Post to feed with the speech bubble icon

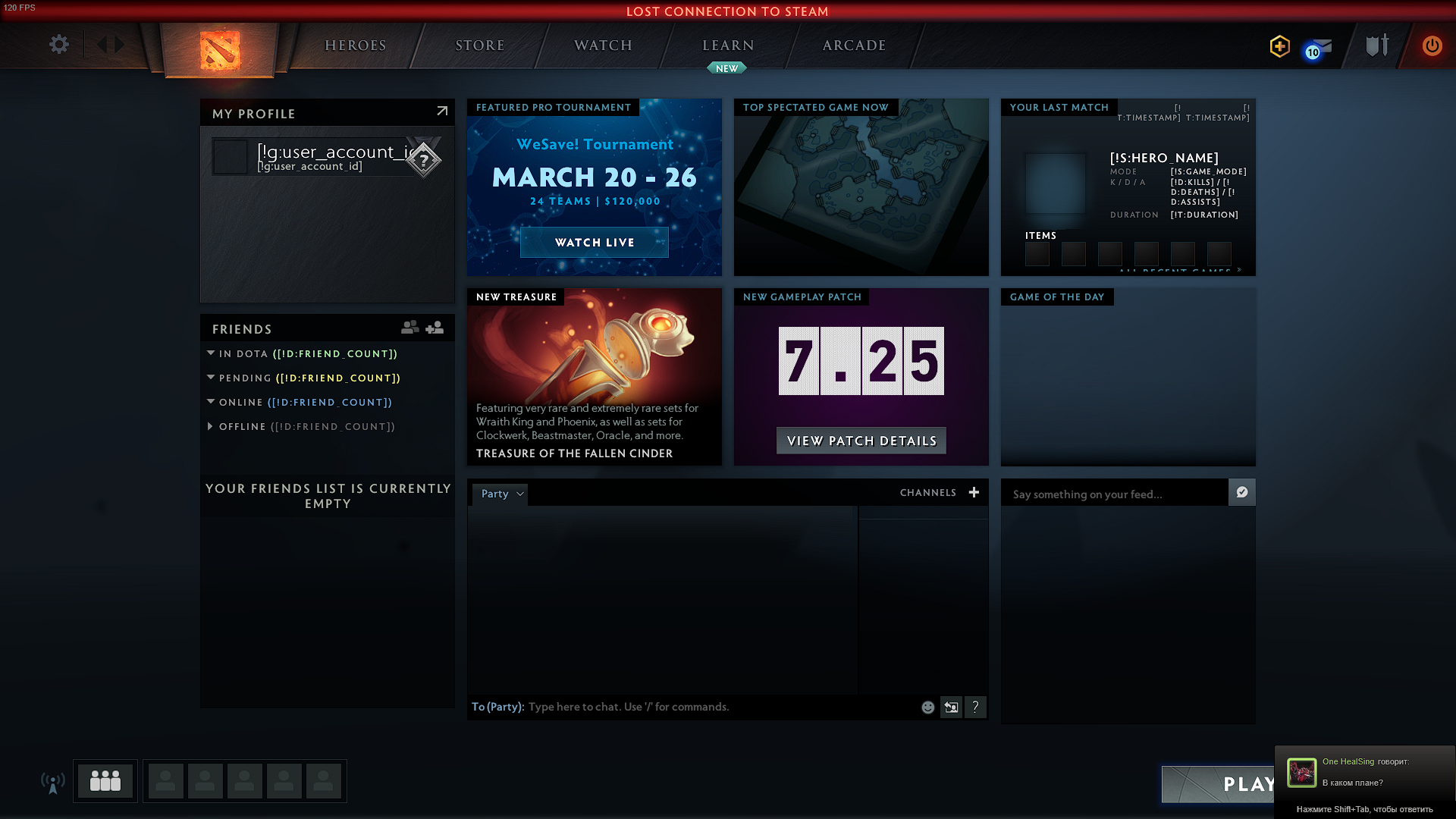coord(1242,492)
